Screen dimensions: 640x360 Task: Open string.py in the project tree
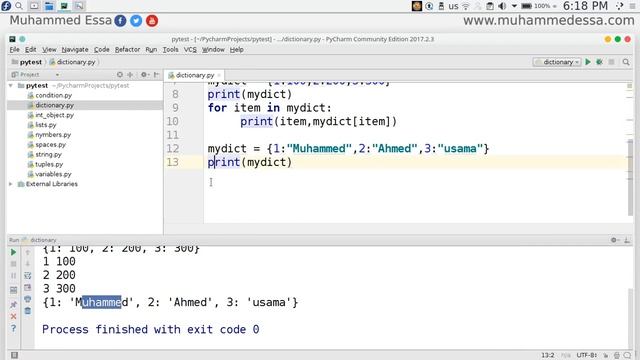click(x=49, y=154)
